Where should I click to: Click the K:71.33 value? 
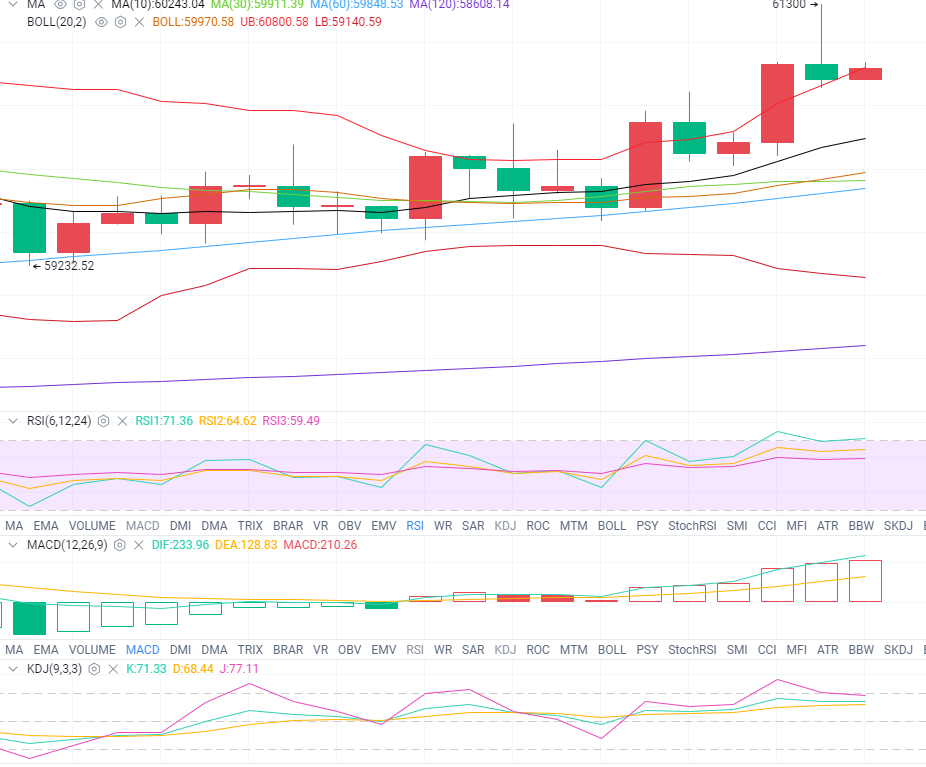[x=146, y=669]
